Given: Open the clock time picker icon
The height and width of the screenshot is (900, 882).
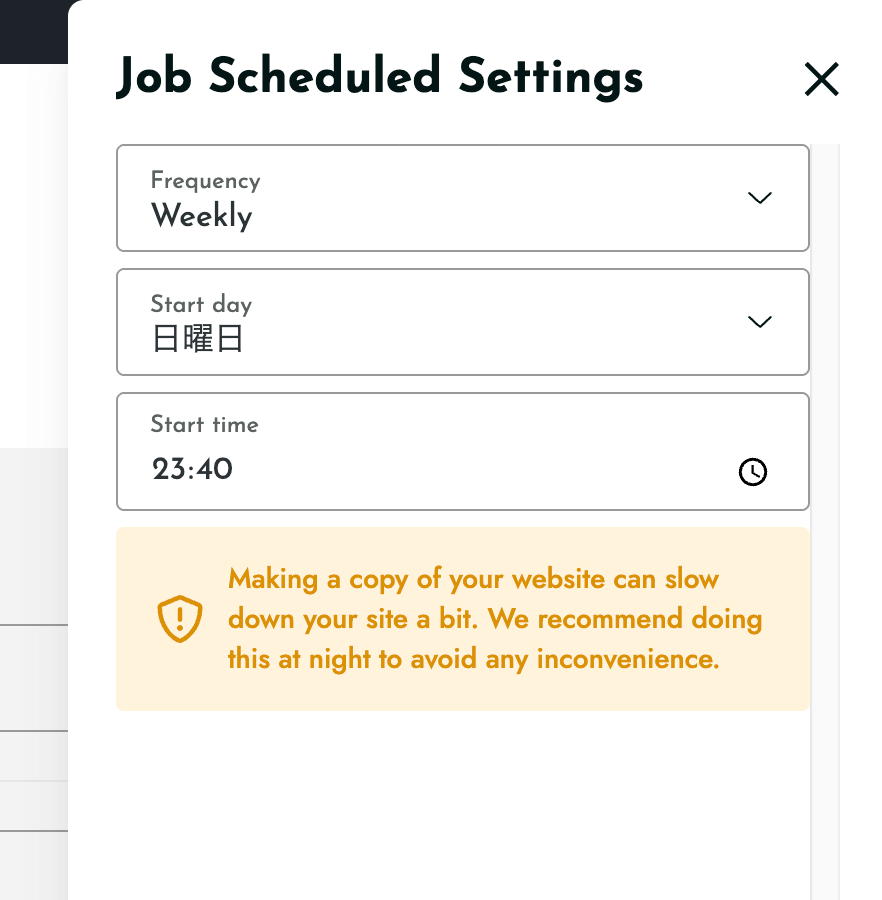Looking at the screenshot, I should (753, 472).
